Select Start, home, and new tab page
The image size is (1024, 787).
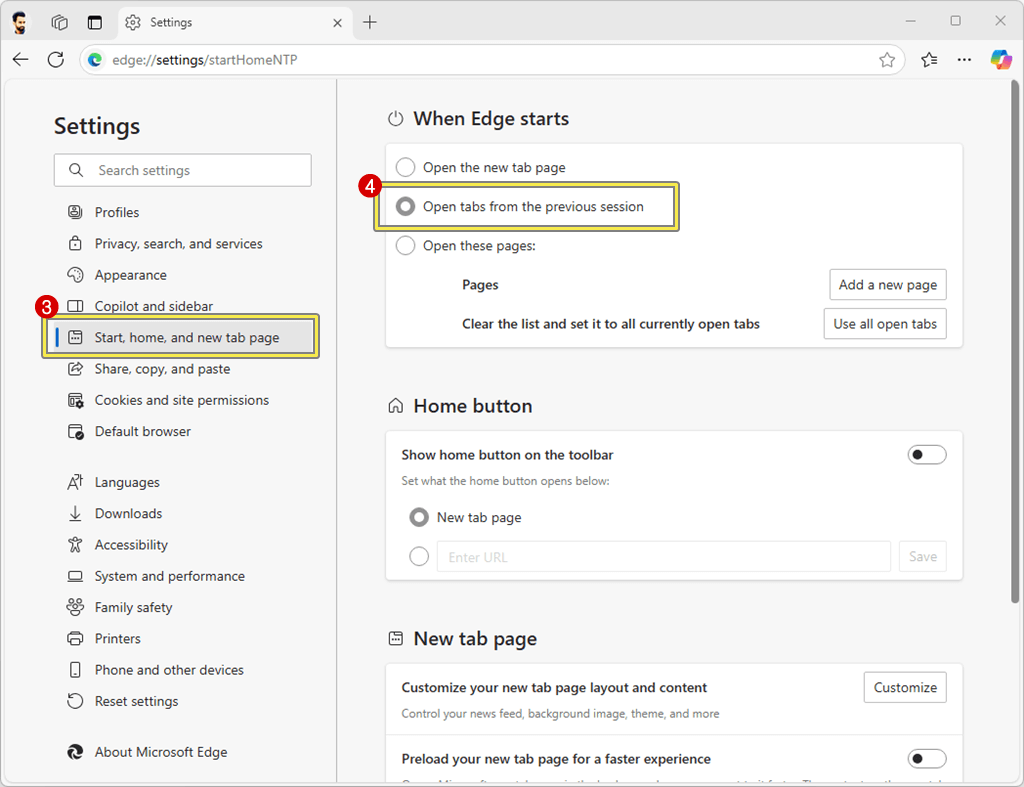click(181, 337)
